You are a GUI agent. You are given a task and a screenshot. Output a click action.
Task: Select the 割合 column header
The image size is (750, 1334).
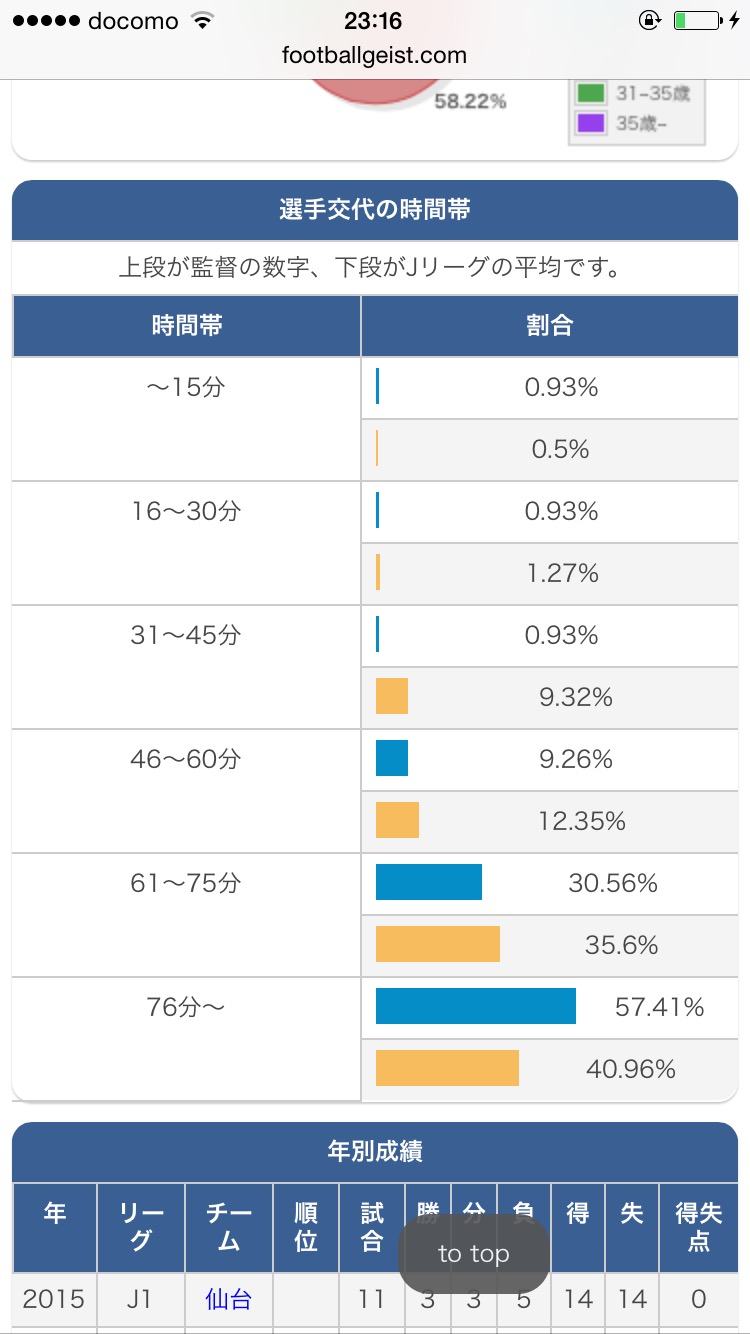click(549, 326)
